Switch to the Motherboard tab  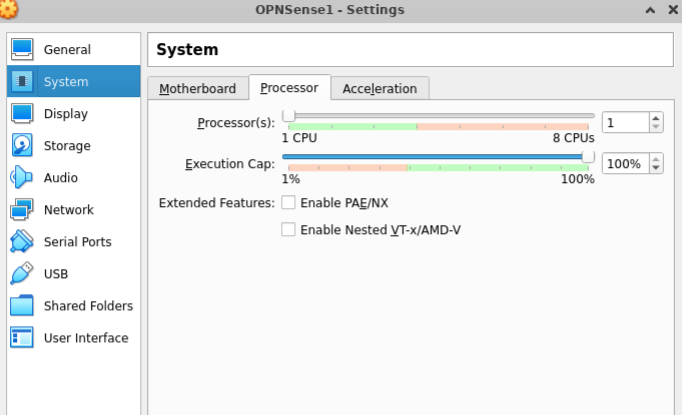pyautogui.click(x=197, y=88)
